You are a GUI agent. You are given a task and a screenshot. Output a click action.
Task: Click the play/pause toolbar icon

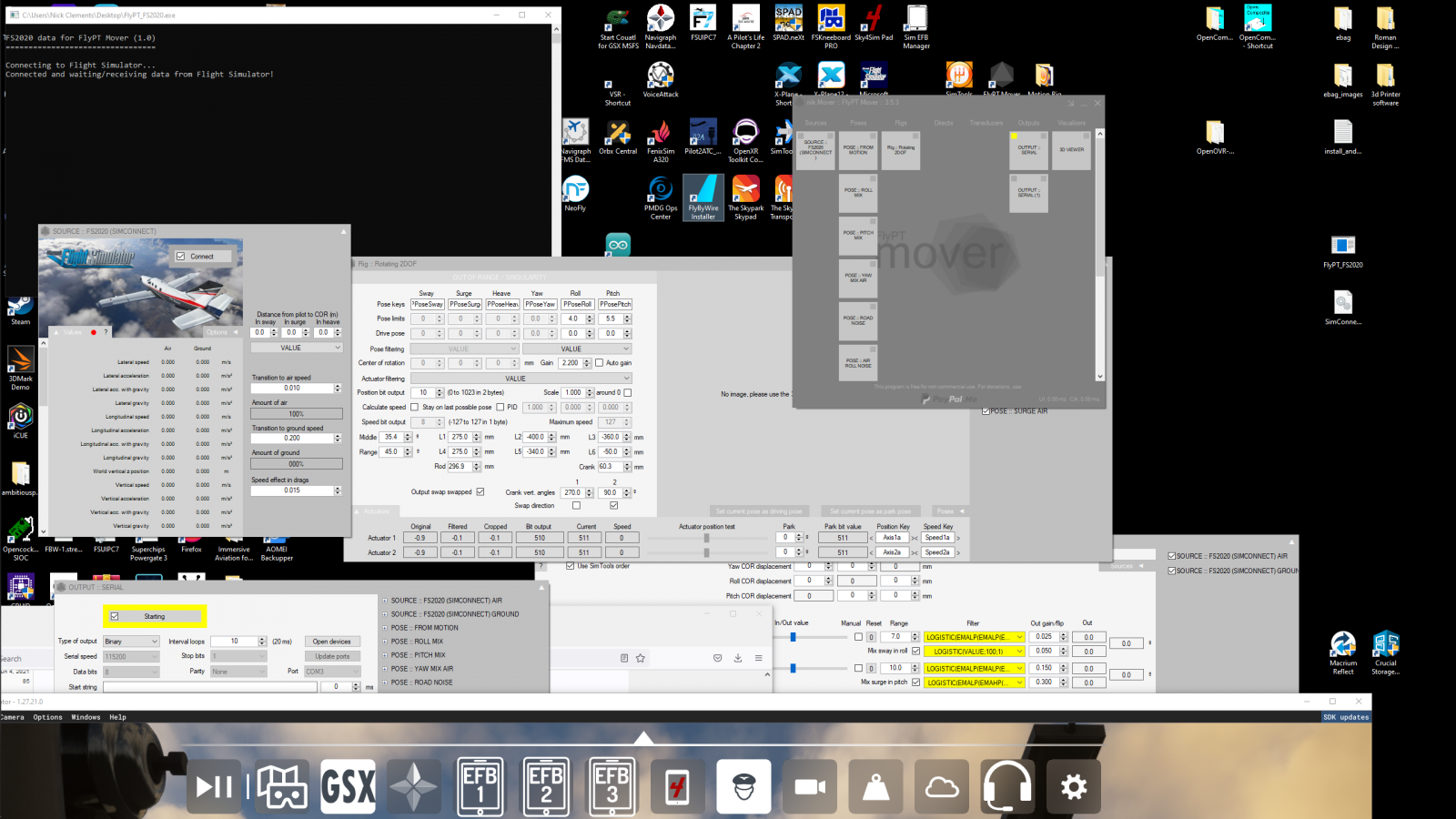[215, 786]
